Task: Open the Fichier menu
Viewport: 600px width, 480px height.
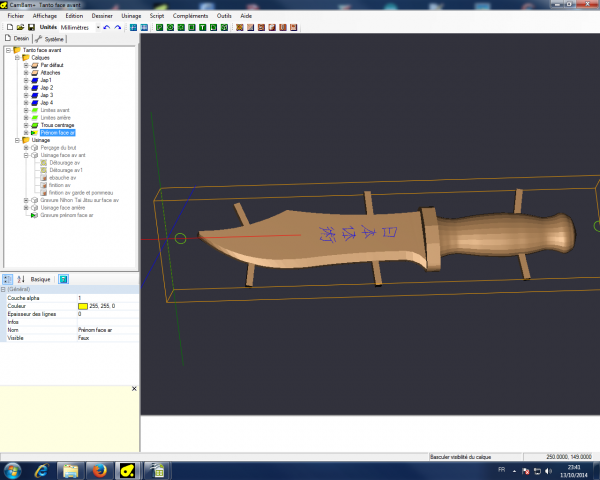Action: coord(16,16)
